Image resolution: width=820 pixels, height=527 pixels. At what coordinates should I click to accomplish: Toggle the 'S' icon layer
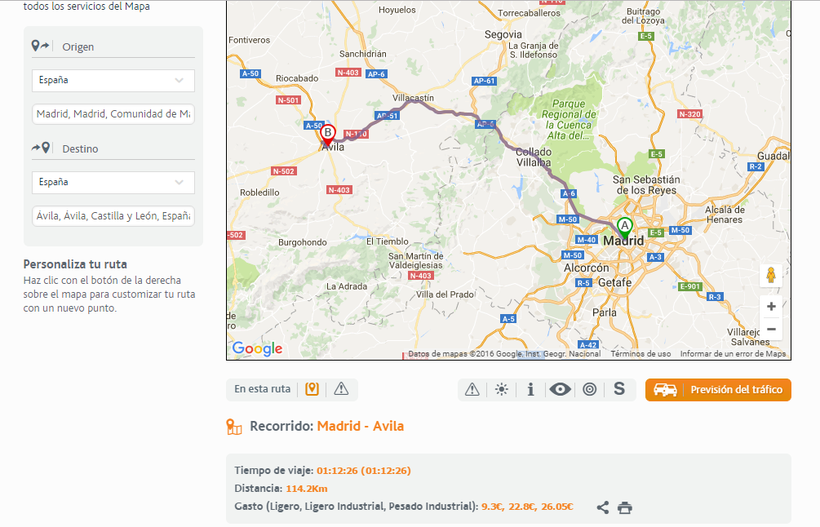coord(619,389)
